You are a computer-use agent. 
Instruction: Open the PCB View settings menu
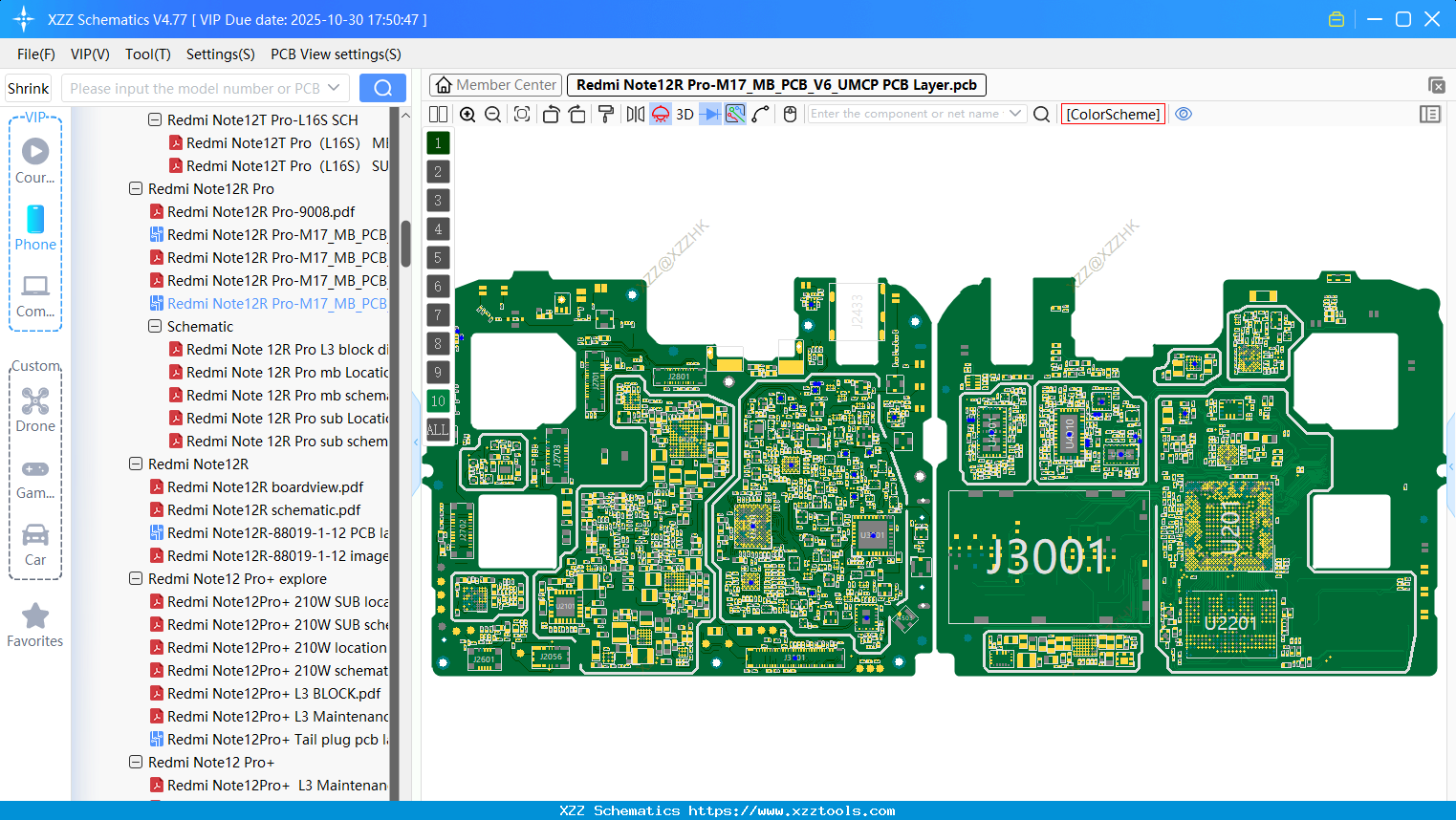(335, 54)
